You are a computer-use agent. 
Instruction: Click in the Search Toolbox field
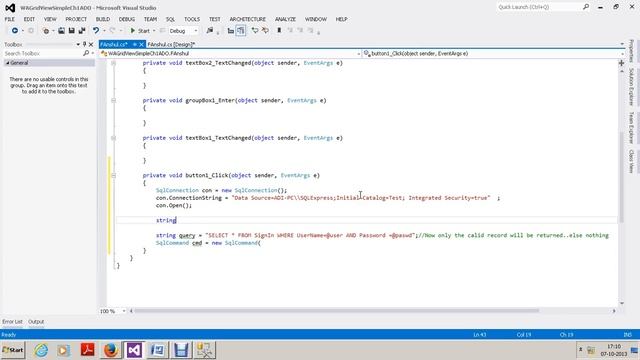[43, 53]
